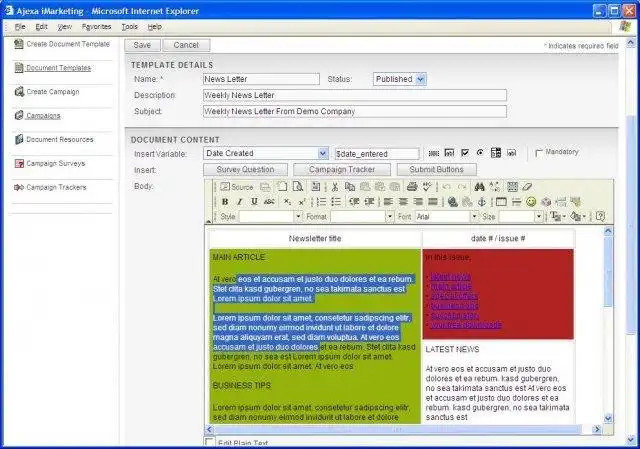Viewport: 640px width, 449px height.
Task: Open the Document Templates link
Action: point(58,68)
